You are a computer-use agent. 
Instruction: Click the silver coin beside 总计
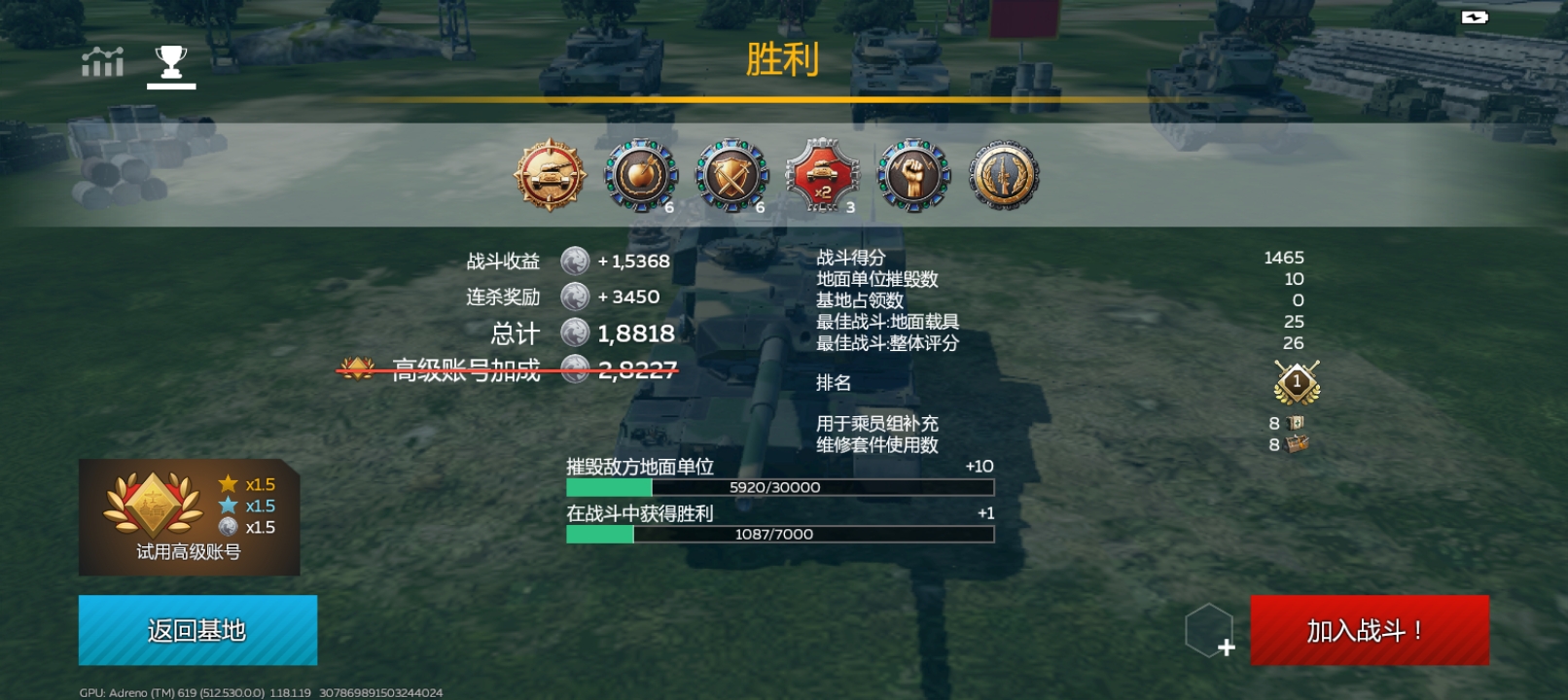click(x=575, y=332)
